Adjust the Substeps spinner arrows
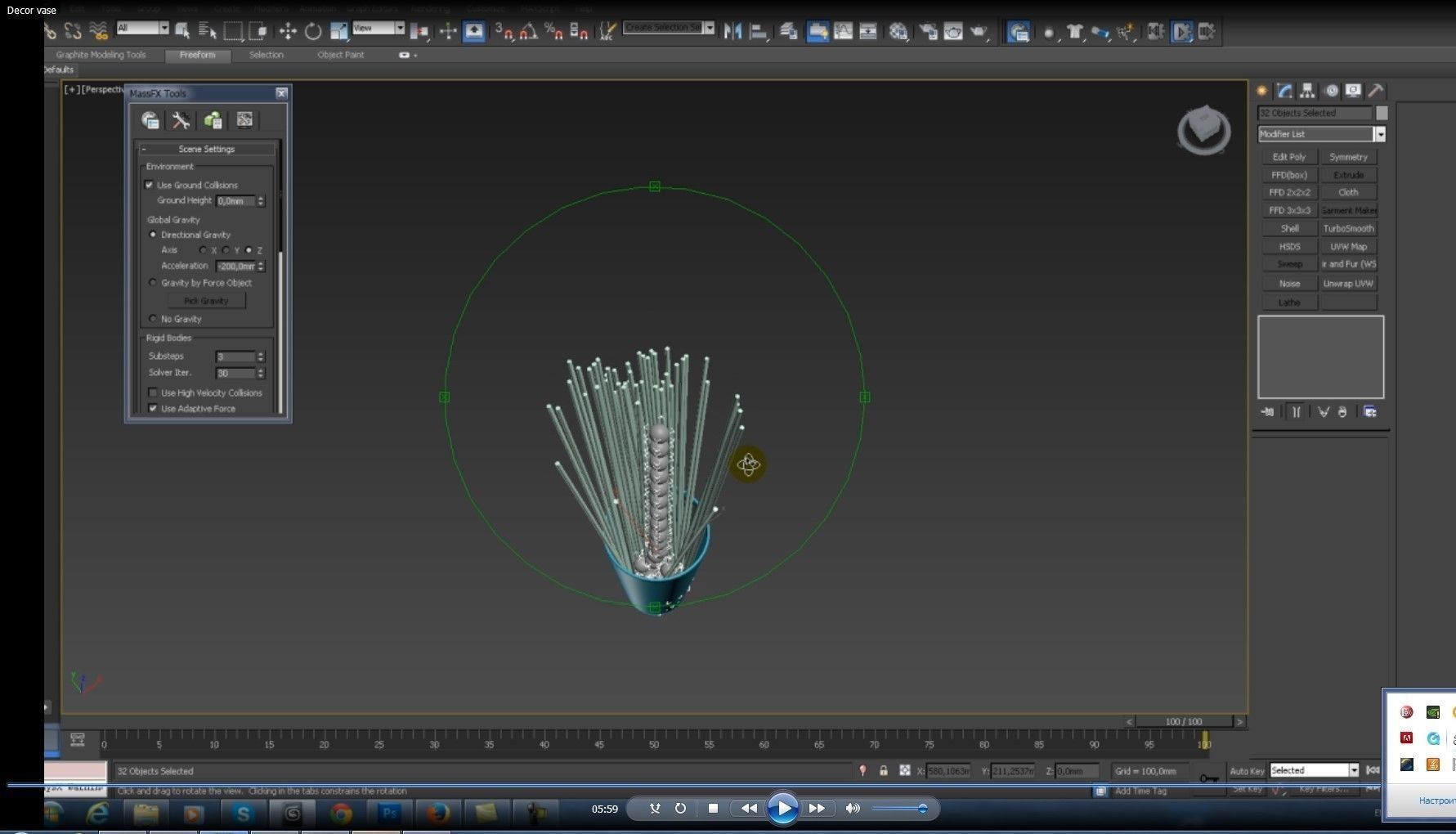1456x834 pixels. (x=261, y=356)
